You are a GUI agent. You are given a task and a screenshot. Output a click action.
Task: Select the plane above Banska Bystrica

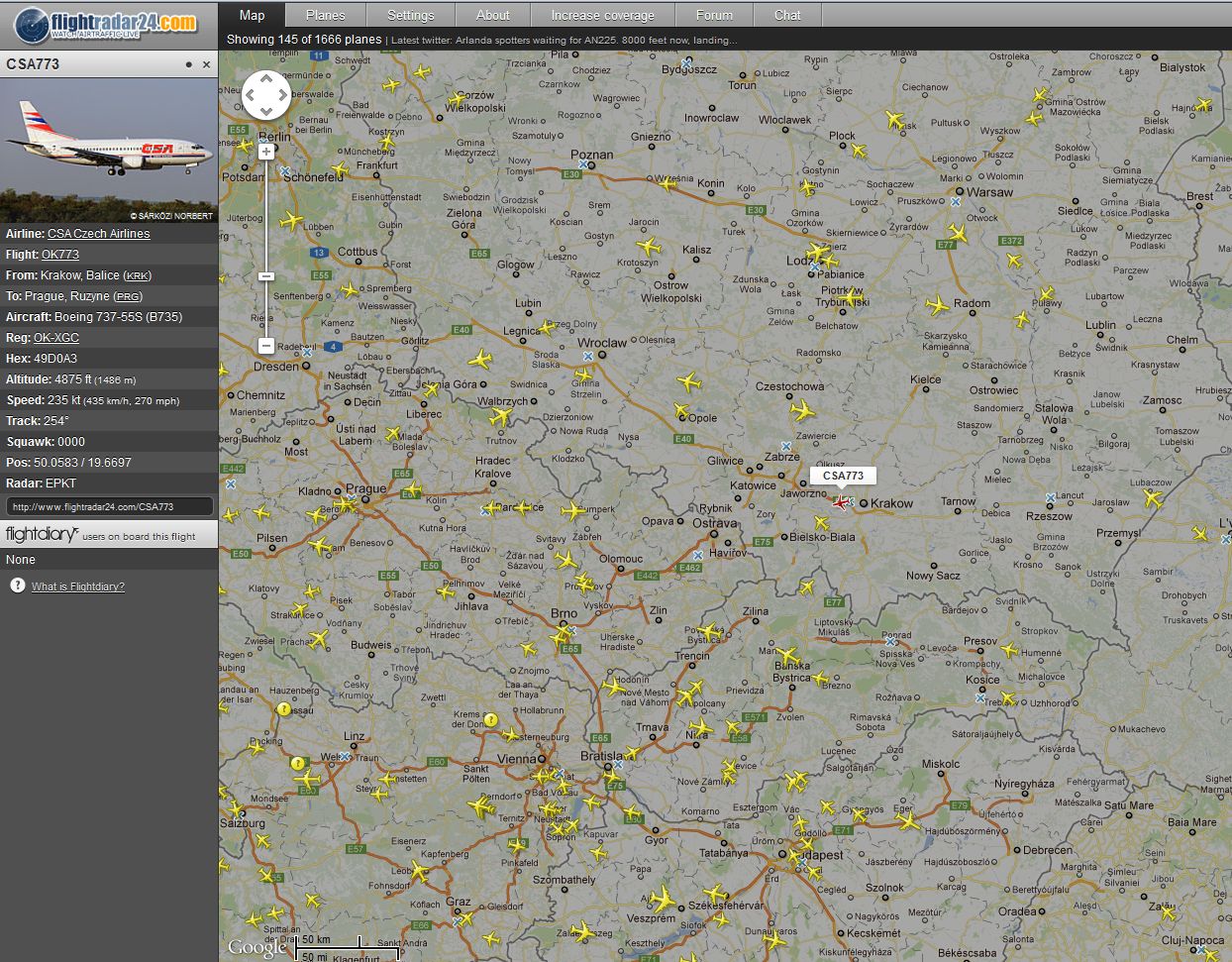787,656
